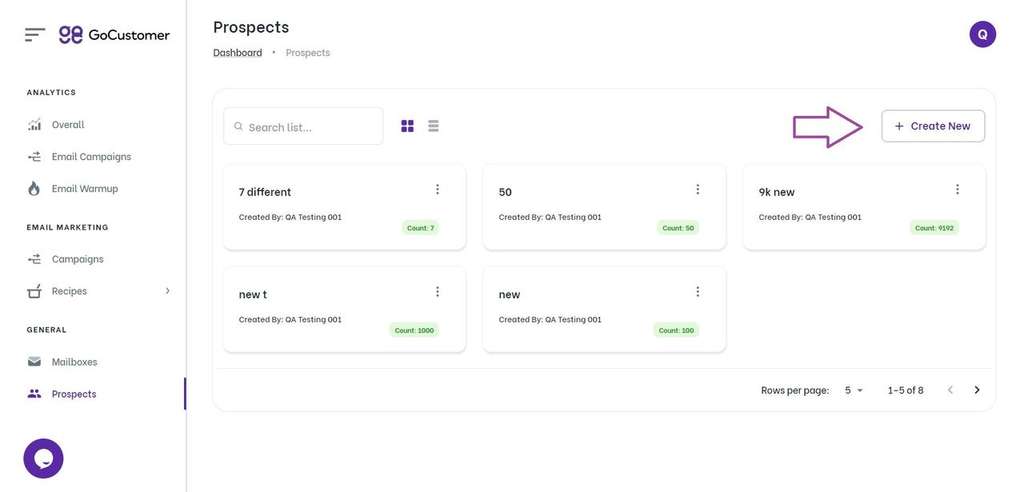Image resolution: width=1024 pixels, height=492 pixels.
Task: Click Count: 7 badge
Action: (420, 228)
